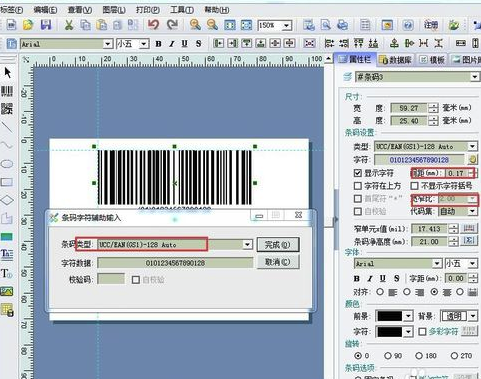Open the 图层(L) menu

click(114, 10)
